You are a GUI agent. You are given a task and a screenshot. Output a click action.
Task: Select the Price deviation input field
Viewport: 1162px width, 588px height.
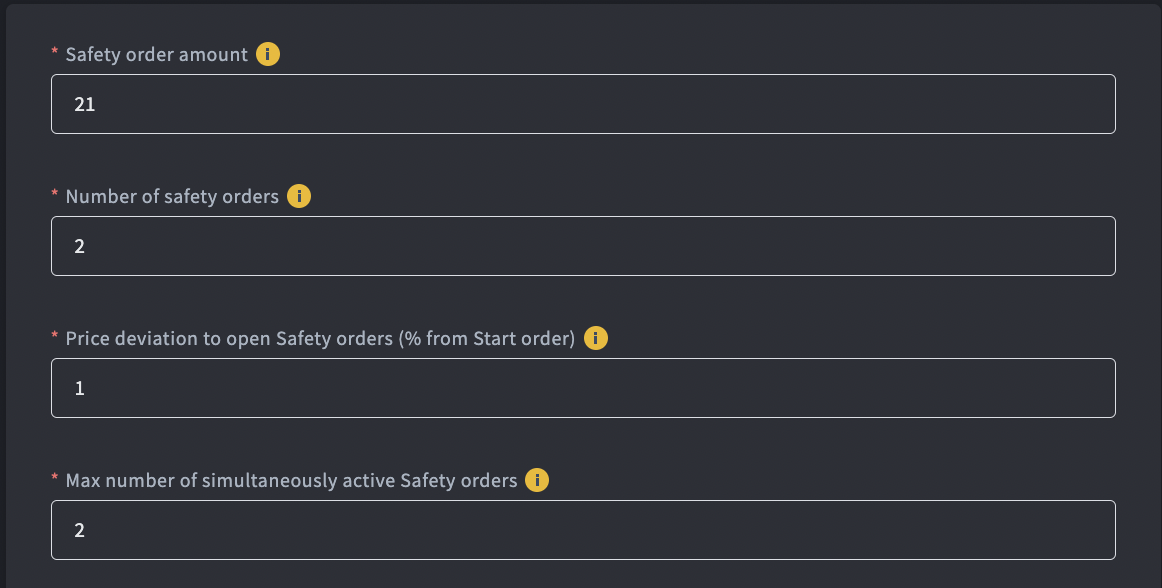point(583,388)
